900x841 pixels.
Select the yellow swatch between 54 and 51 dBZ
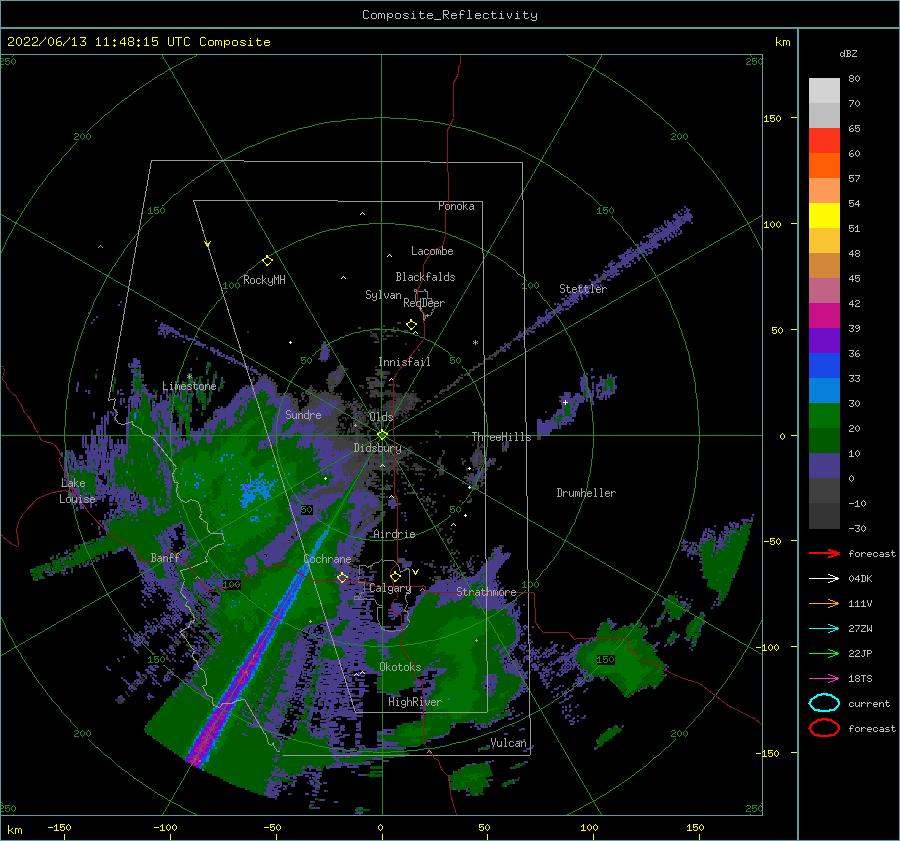(x=824, y=216)
